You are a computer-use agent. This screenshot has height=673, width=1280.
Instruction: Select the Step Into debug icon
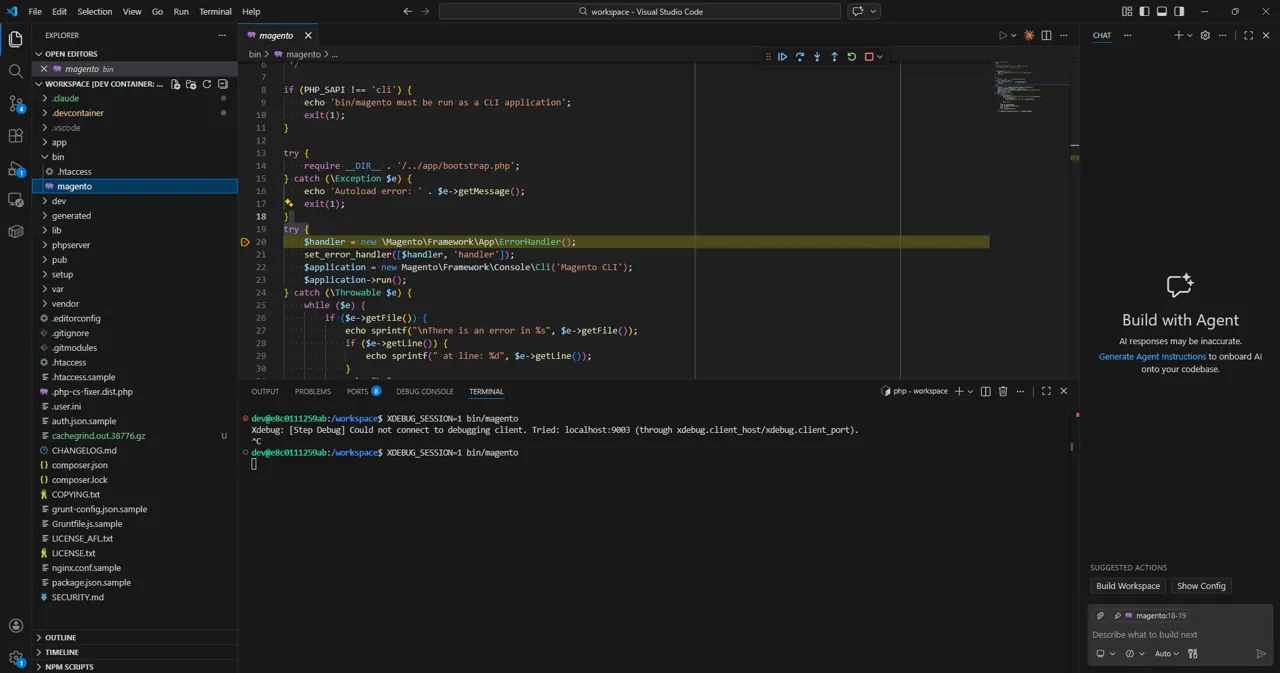pyautogui.click(x=816, y=57)
